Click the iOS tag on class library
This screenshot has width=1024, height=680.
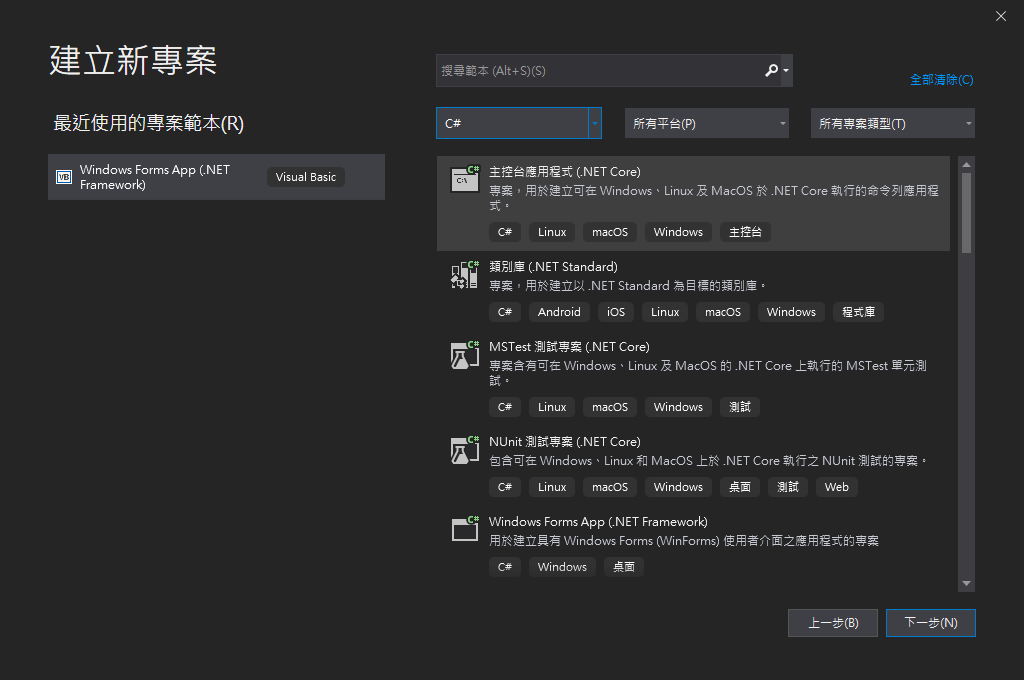616,312
